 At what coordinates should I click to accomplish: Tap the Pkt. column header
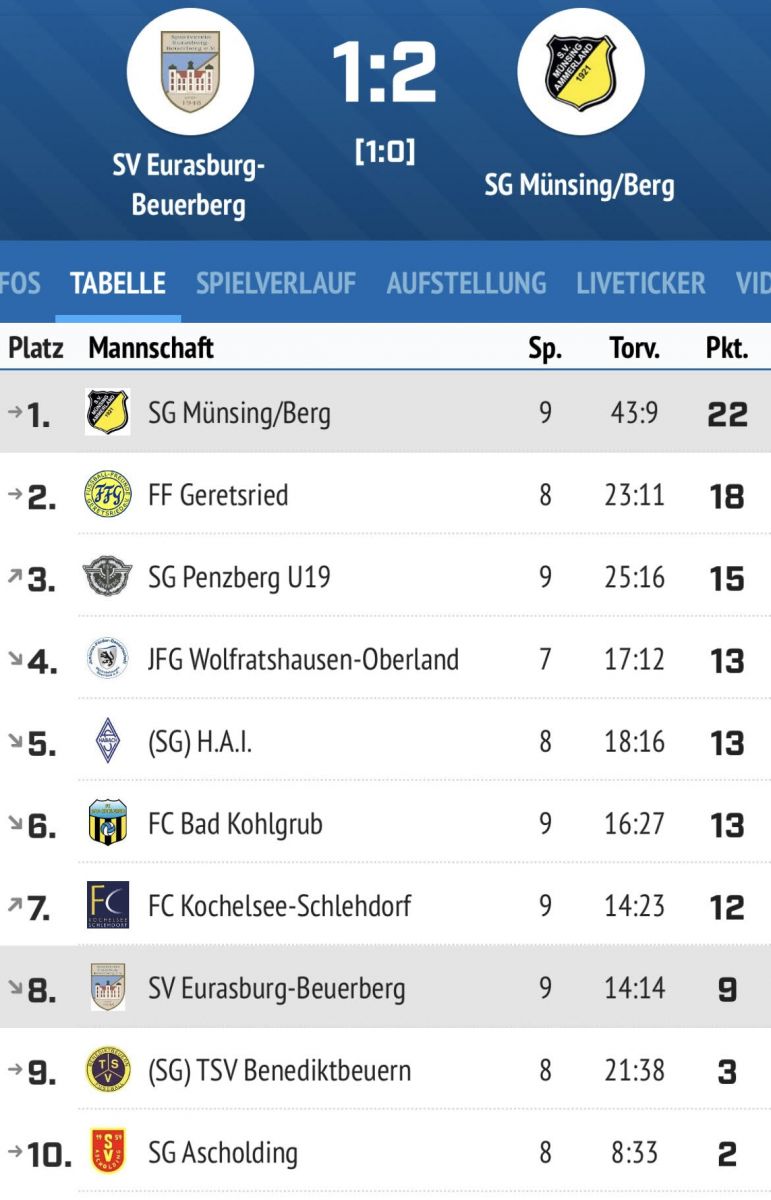coord(727,348)
